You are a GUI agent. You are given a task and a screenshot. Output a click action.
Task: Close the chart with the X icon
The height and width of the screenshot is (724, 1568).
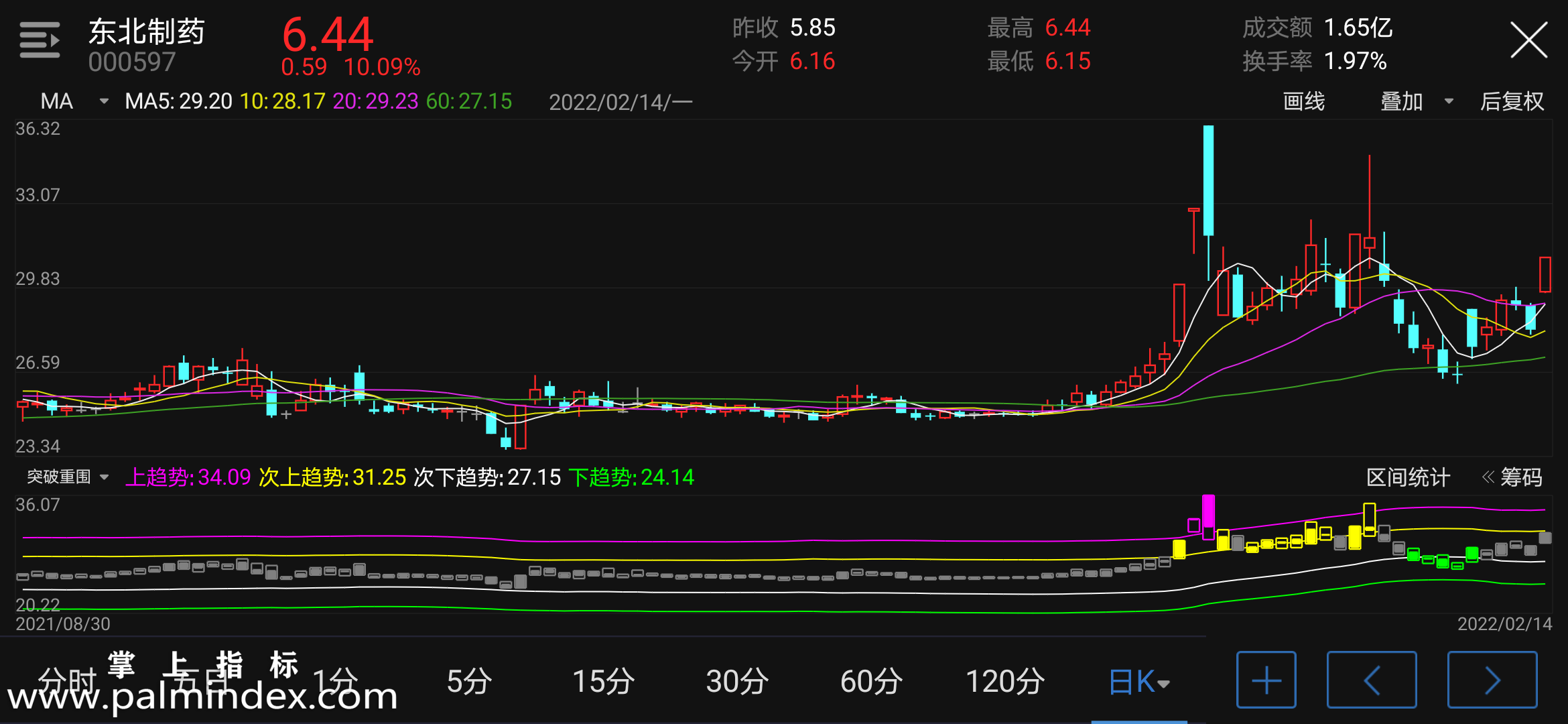point(1528,40)
